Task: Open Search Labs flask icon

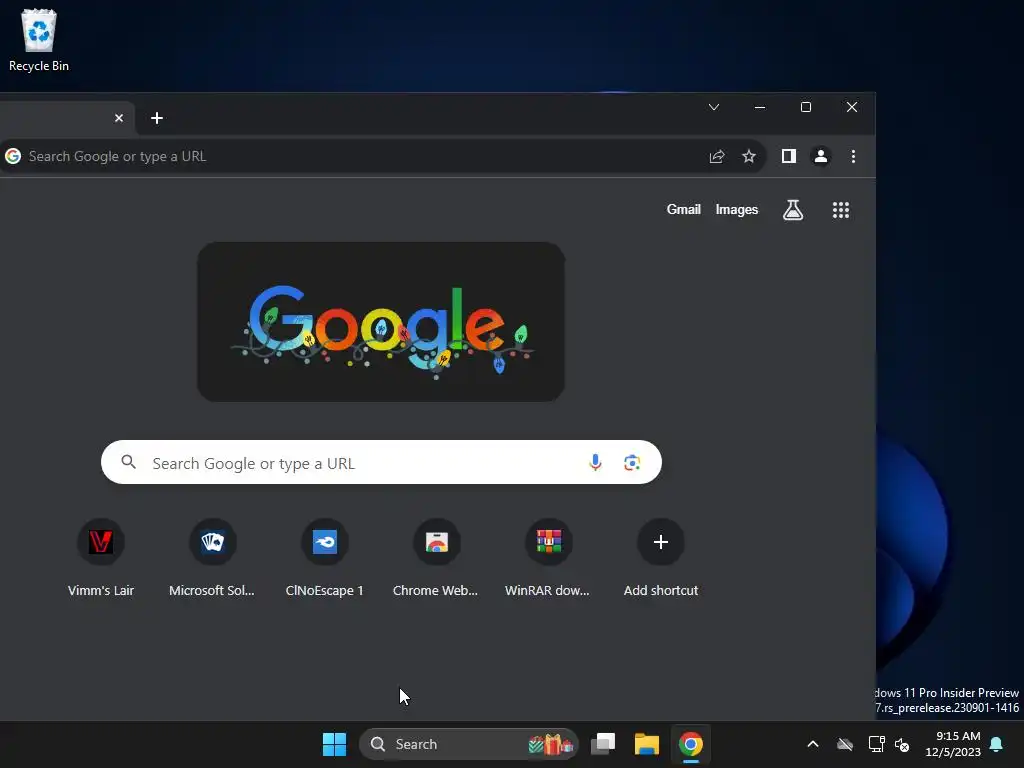Action: pyautogui.click(x=793, y=210)
